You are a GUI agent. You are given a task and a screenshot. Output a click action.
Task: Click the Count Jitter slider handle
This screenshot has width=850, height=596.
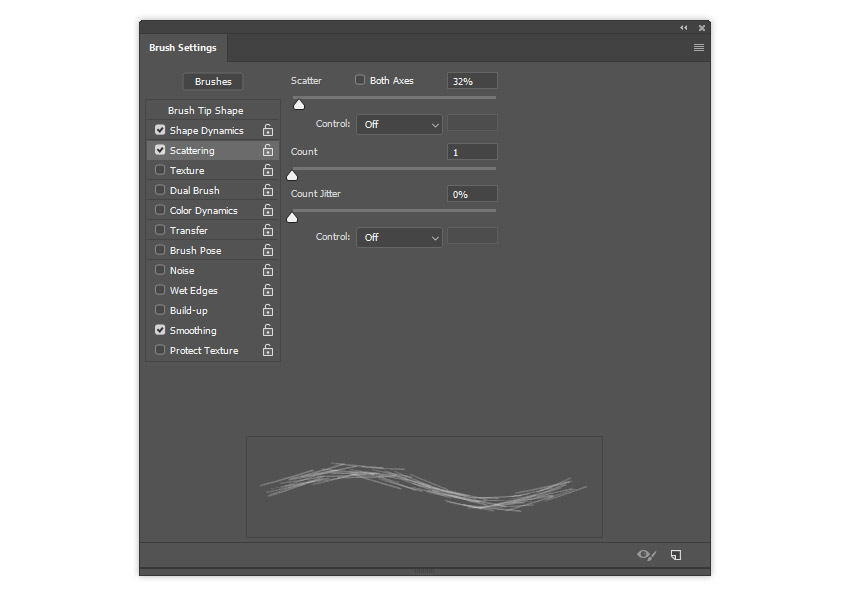coord(292,217)
